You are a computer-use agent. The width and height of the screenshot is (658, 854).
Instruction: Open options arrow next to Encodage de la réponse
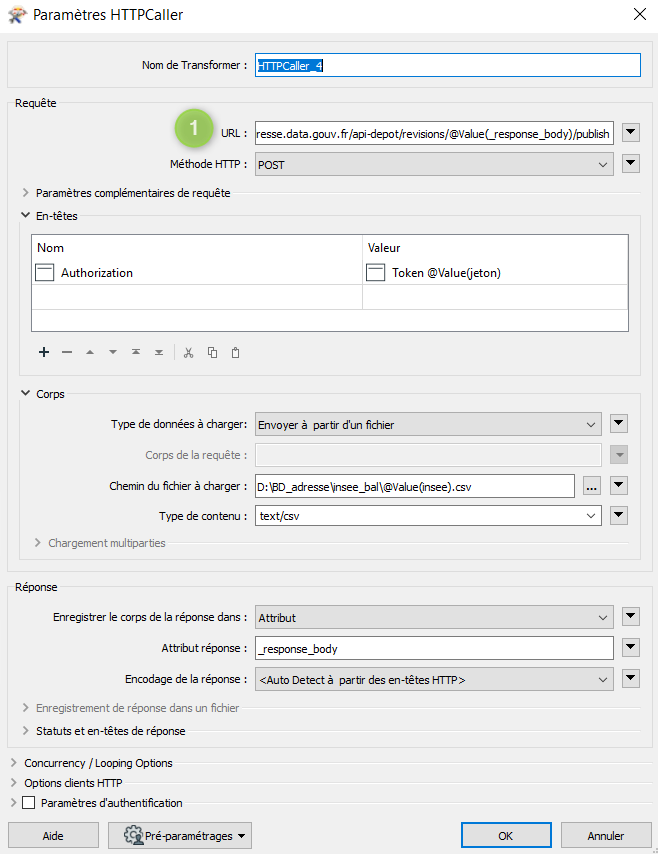(631, 679)
